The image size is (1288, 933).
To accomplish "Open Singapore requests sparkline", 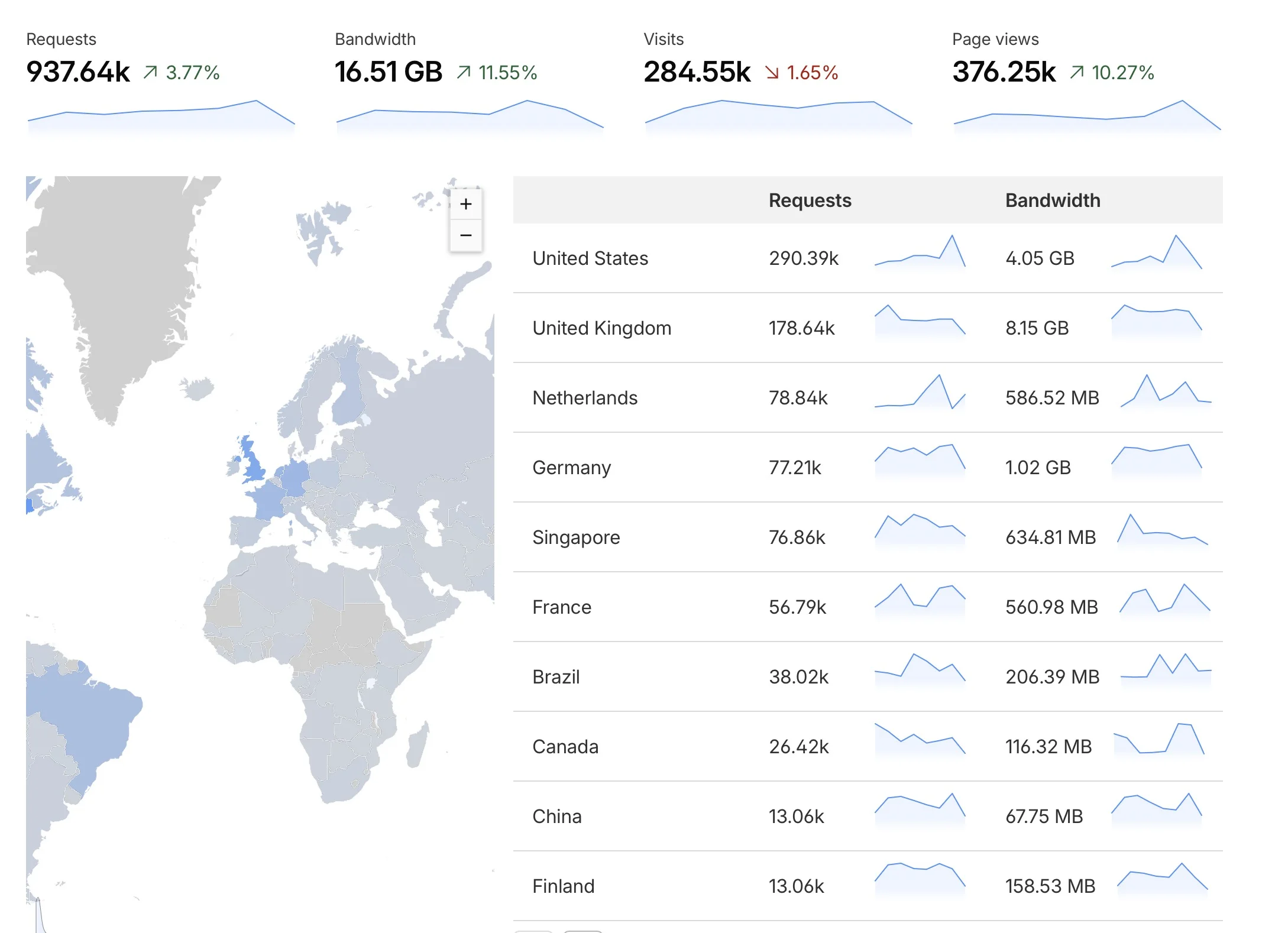I will [x=920, y=532].
